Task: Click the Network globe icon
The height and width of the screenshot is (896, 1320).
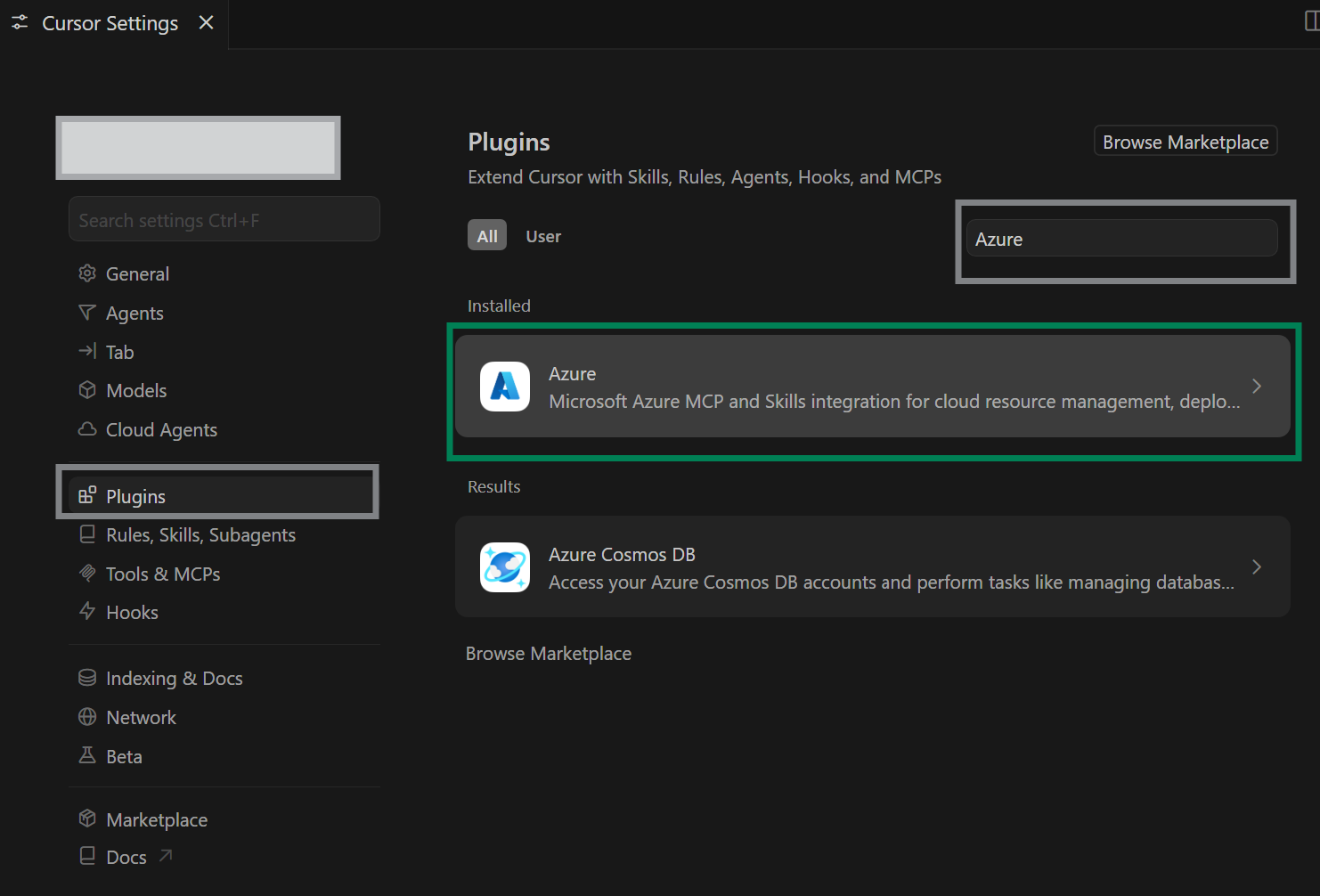Action: [x=87, y=717]
